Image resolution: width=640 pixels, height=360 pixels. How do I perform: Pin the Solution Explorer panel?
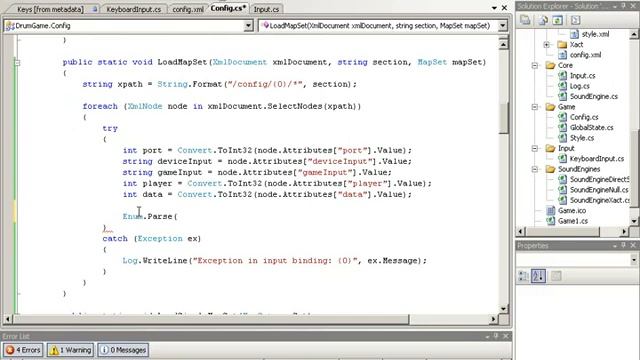point(624,6)
